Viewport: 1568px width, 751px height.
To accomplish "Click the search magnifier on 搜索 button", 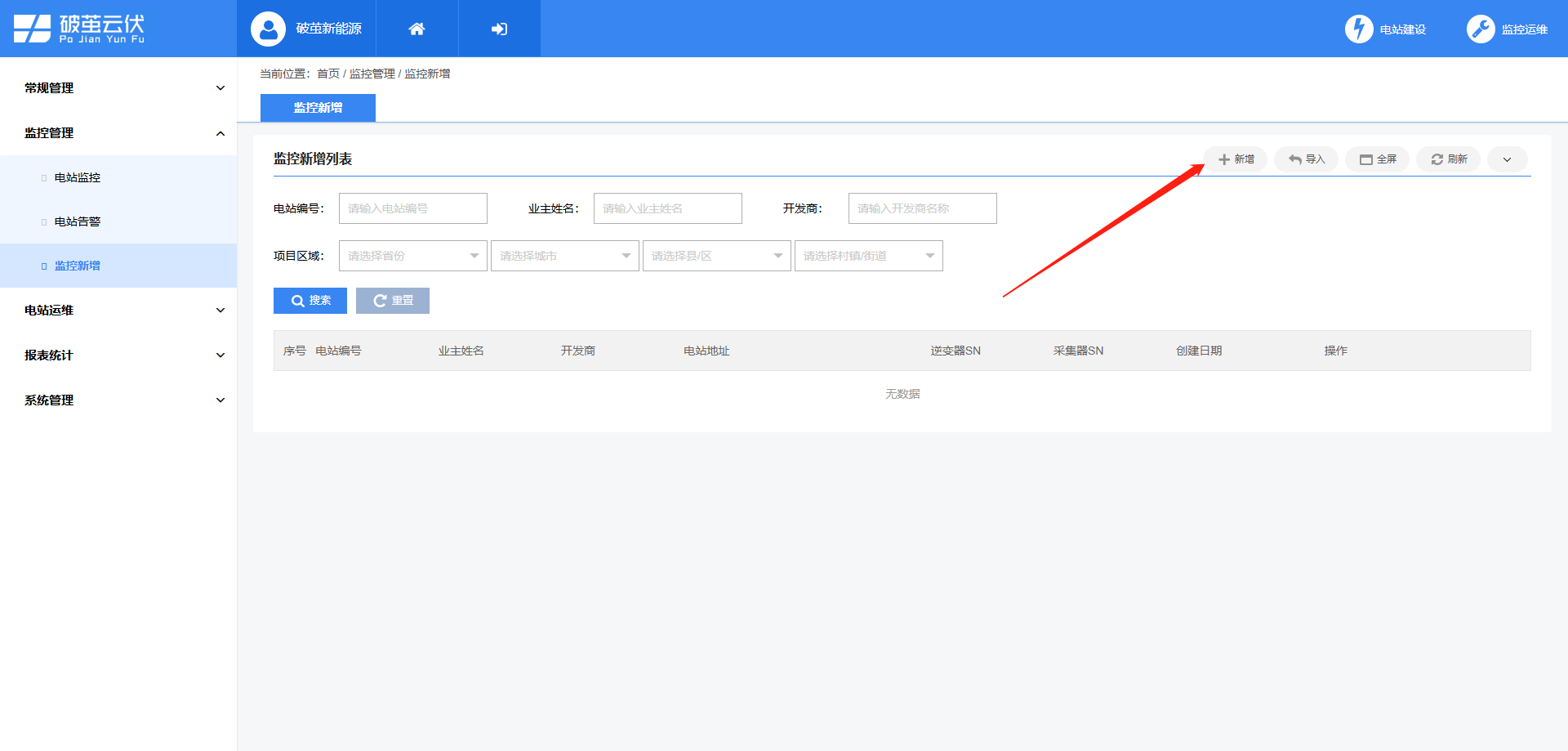I will coord(298,300).
